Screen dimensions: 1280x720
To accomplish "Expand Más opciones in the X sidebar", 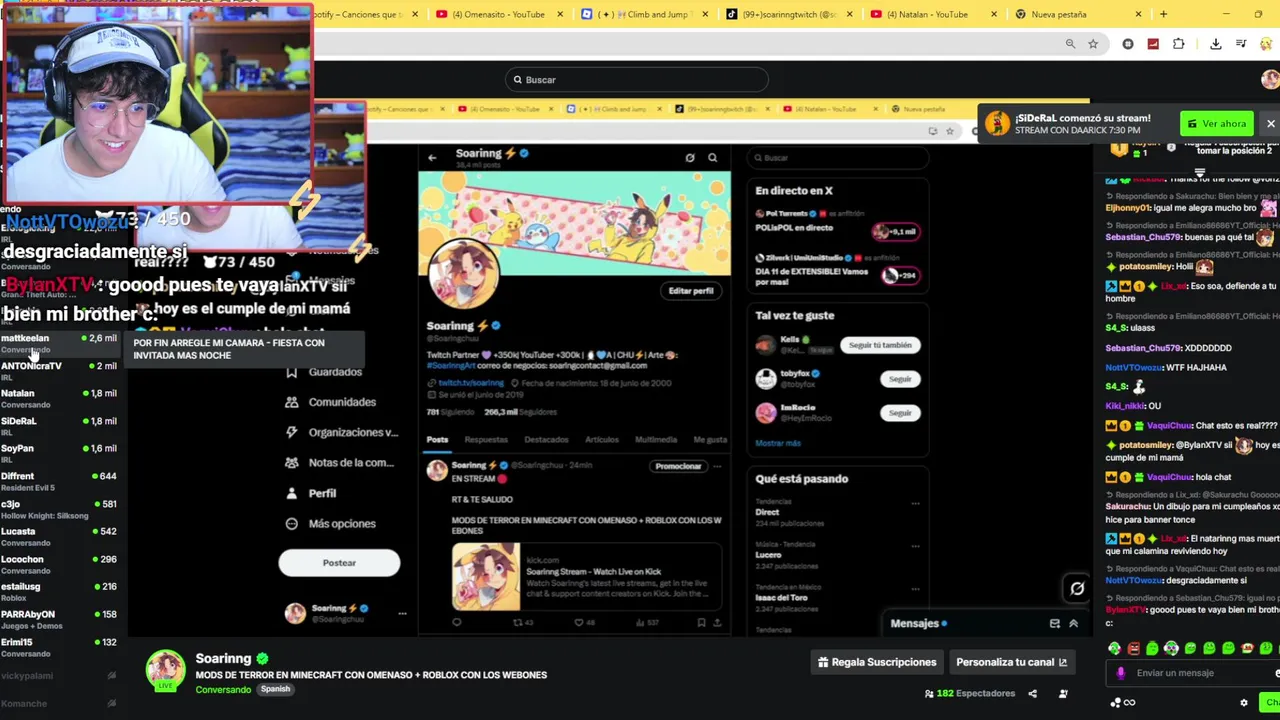I will point(331,523).
